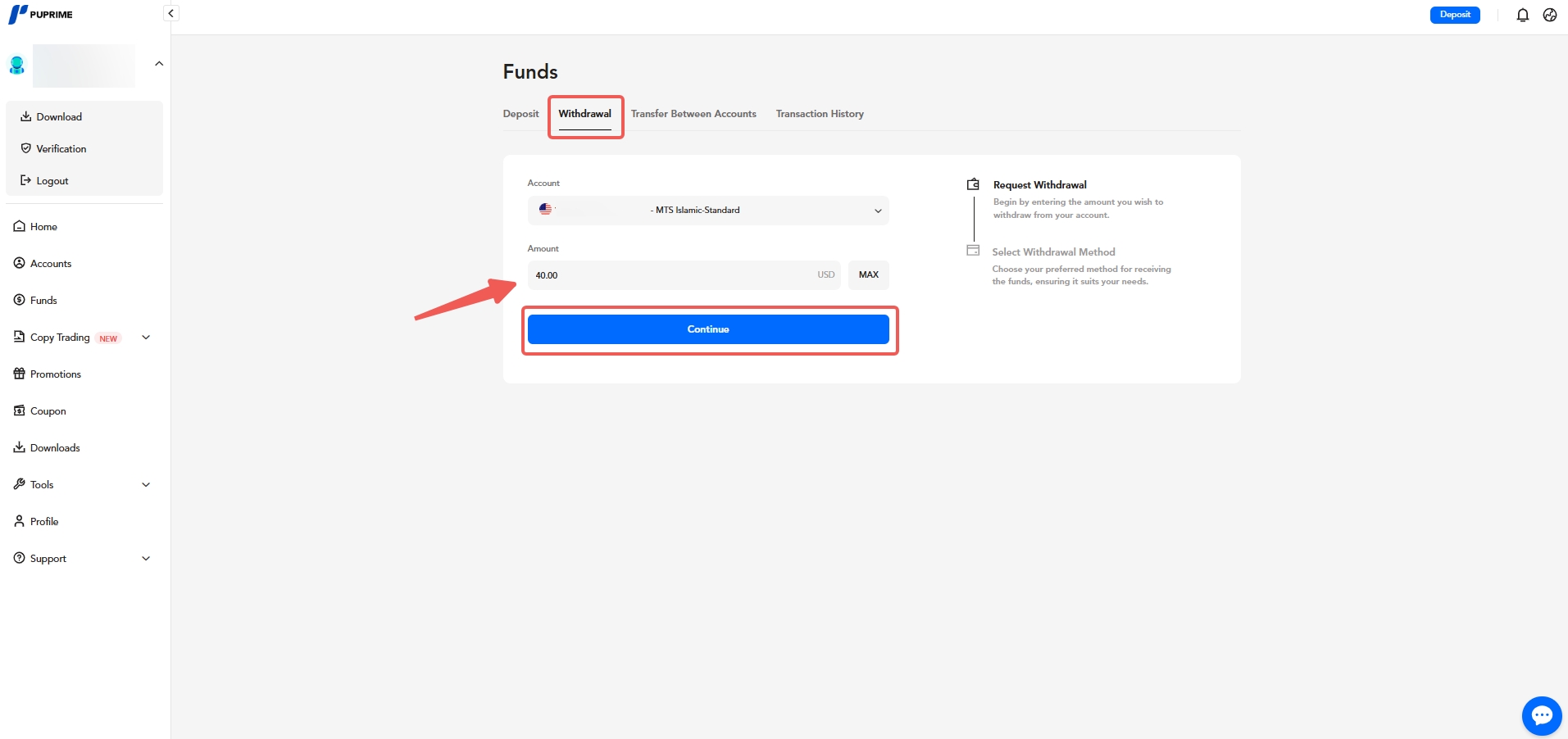
Task: Expand the Copy Trading submenu
Action: (x=146, y=338)
